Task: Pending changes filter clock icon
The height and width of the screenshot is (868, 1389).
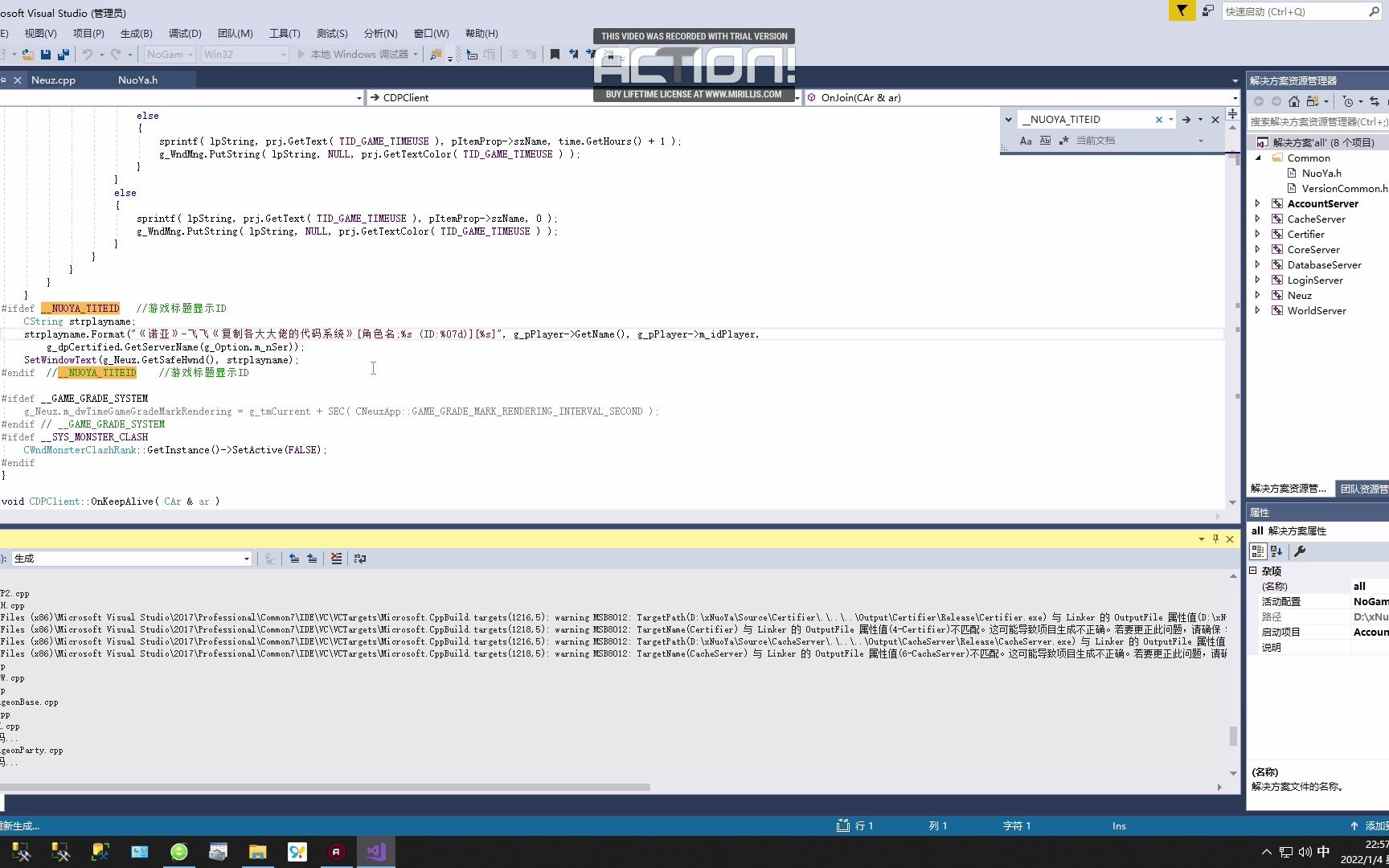Action: 1348,101
